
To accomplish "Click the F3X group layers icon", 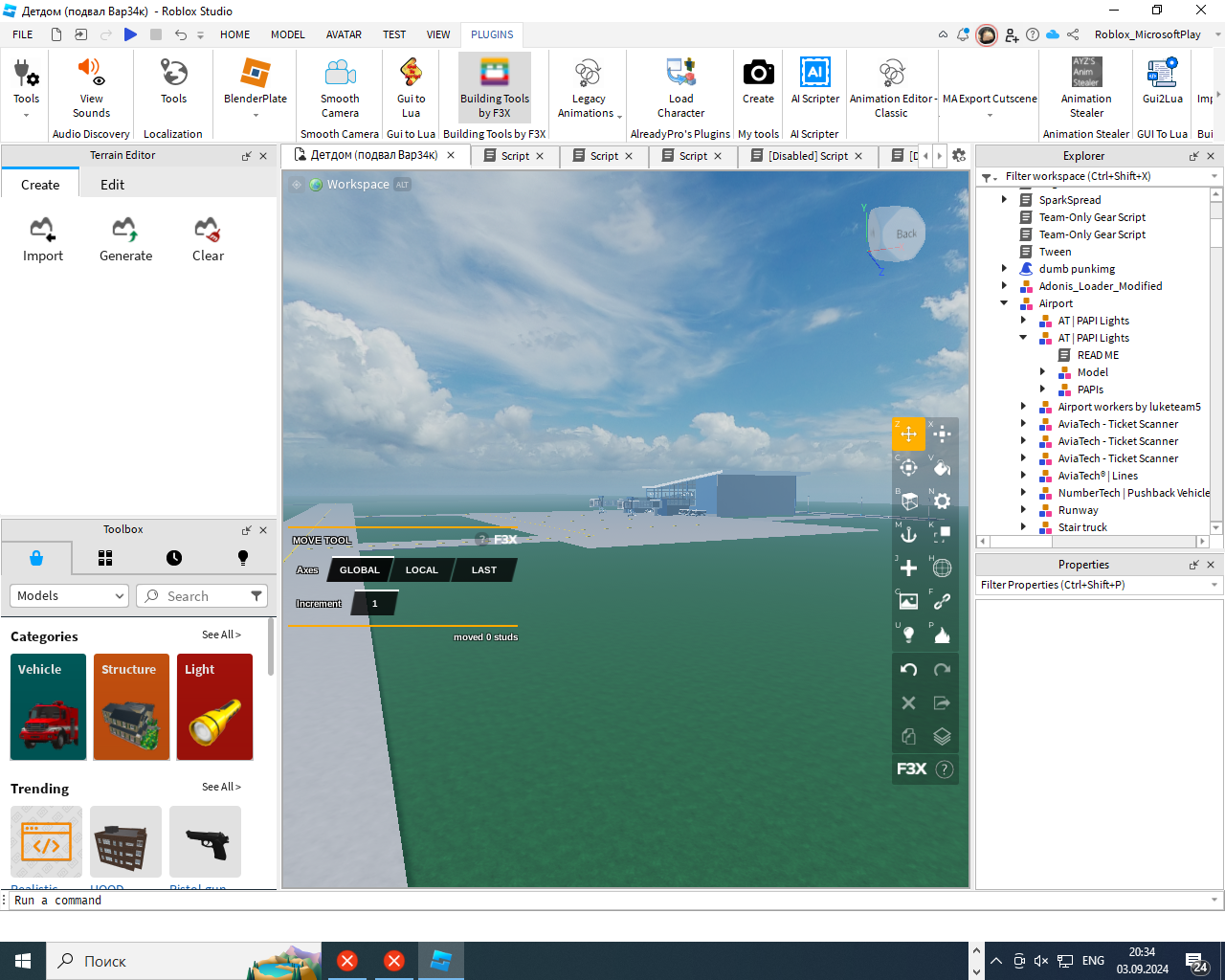I will (x=942, y=736).
